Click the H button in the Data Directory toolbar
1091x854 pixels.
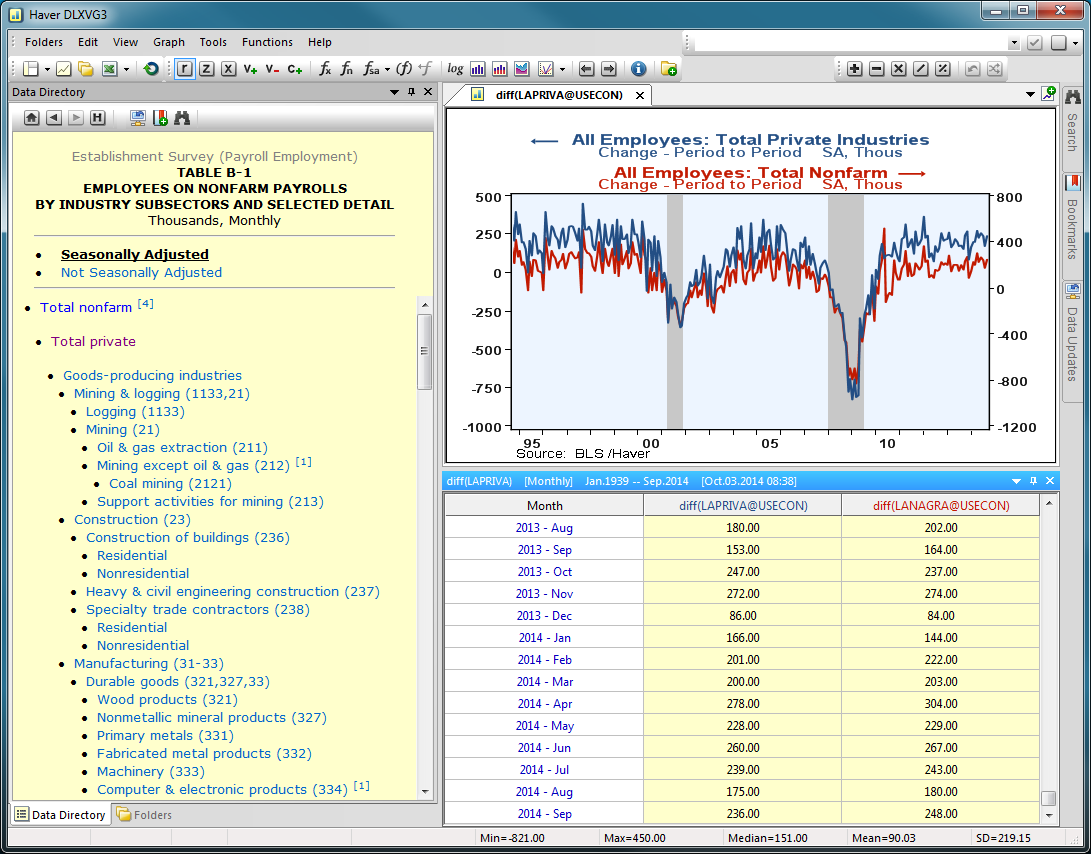click(97, 118)
